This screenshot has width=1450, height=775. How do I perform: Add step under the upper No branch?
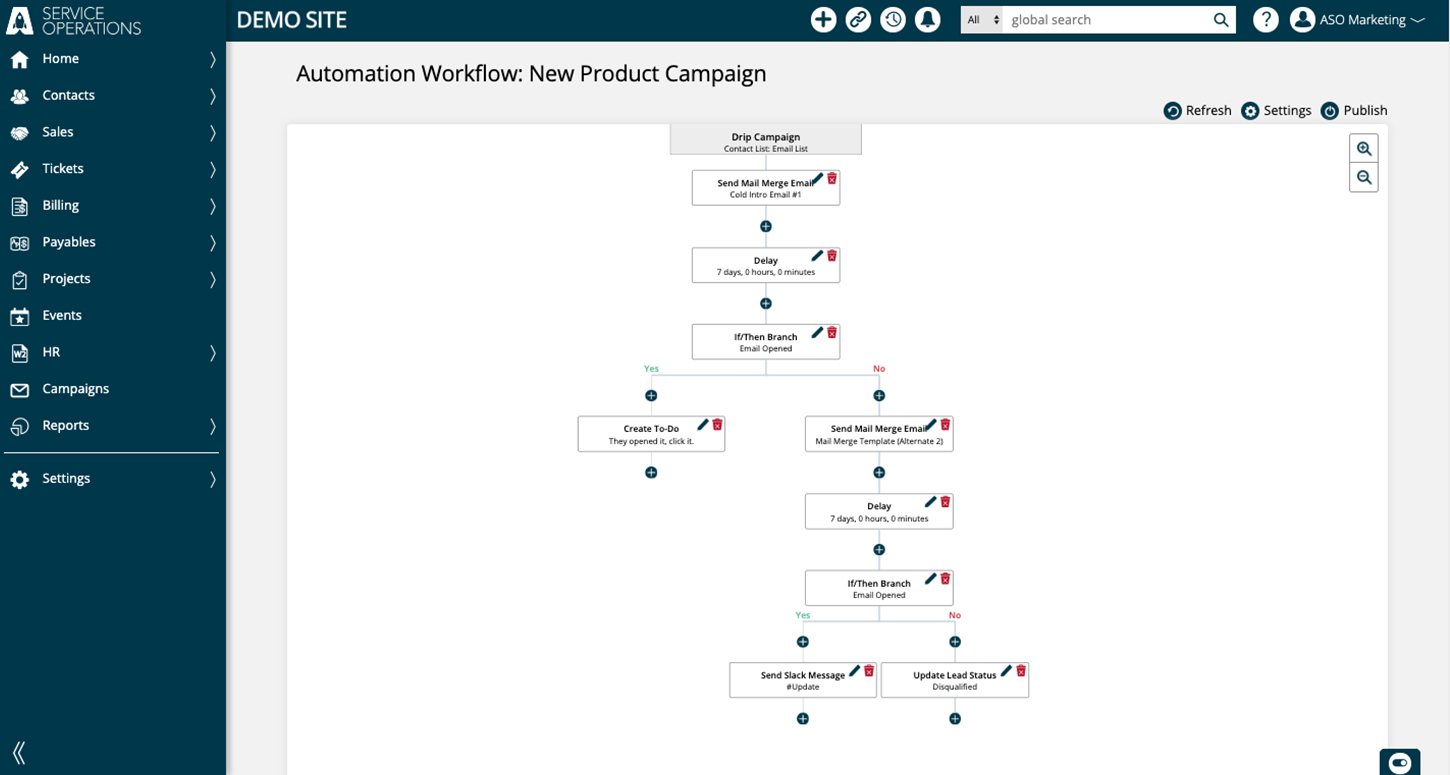click(879, 396)
